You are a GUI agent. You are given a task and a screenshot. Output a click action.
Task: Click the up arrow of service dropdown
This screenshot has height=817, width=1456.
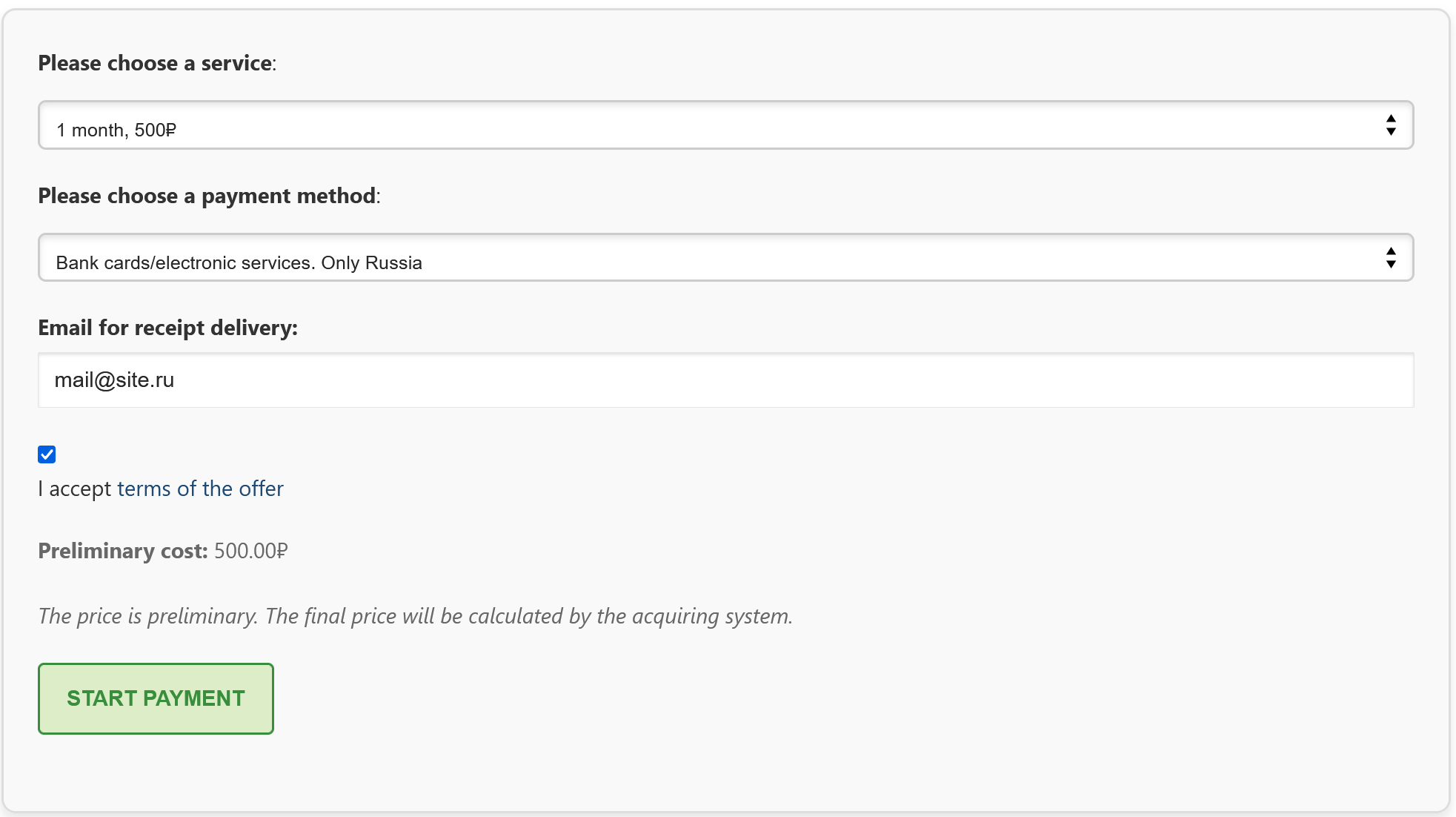click(x=1391, y=119)
